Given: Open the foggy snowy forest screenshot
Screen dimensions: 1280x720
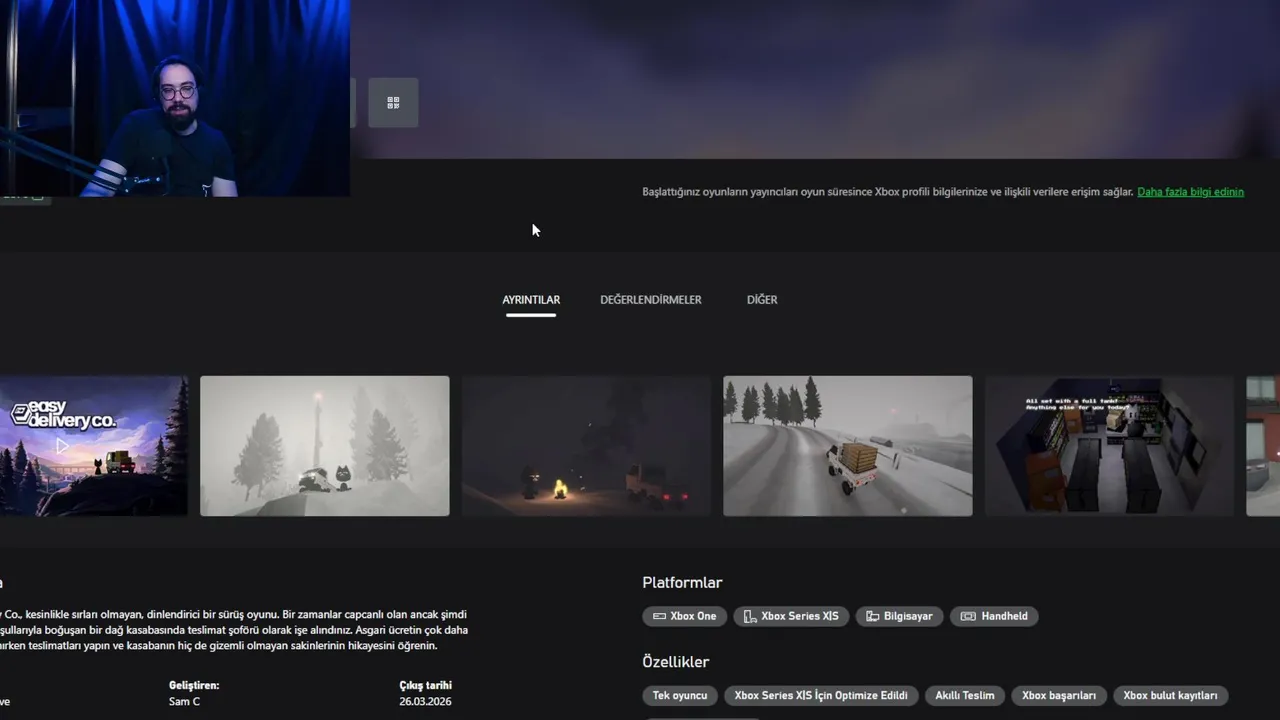Looking at the screenshot, I should (325, 446).
